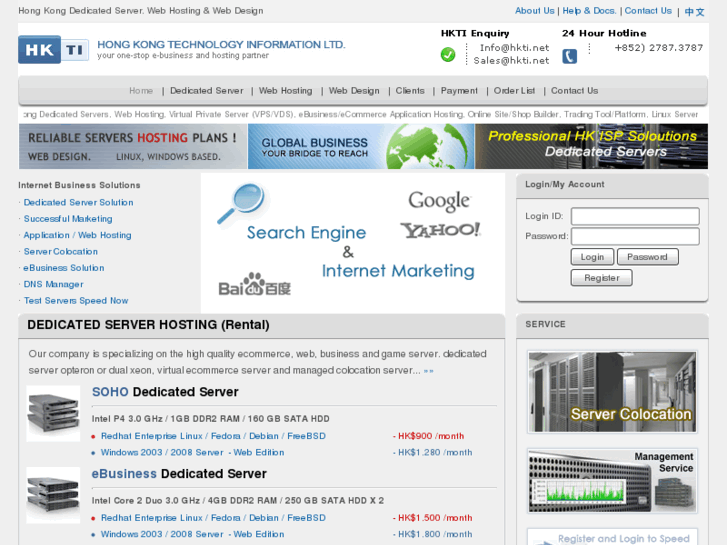Click Info@hkti.net email address
727x545 pixels.
click(514, 48)
